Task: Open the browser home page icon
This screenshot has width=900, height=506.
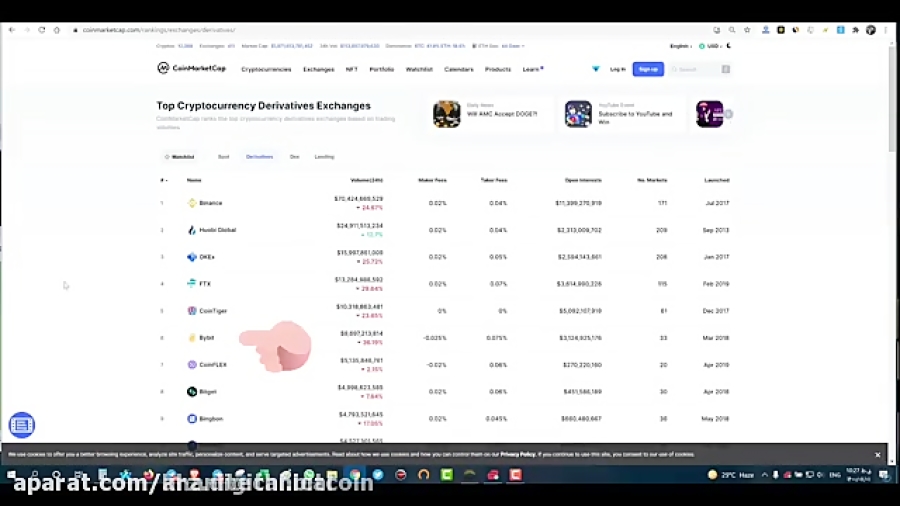Action: coord(56,30)
